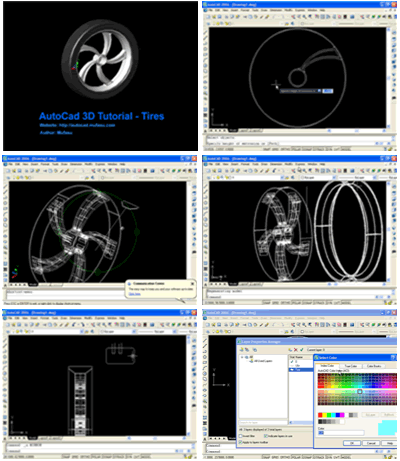
Task: Pick the red standard color swatch
Action: click(321, 415)
